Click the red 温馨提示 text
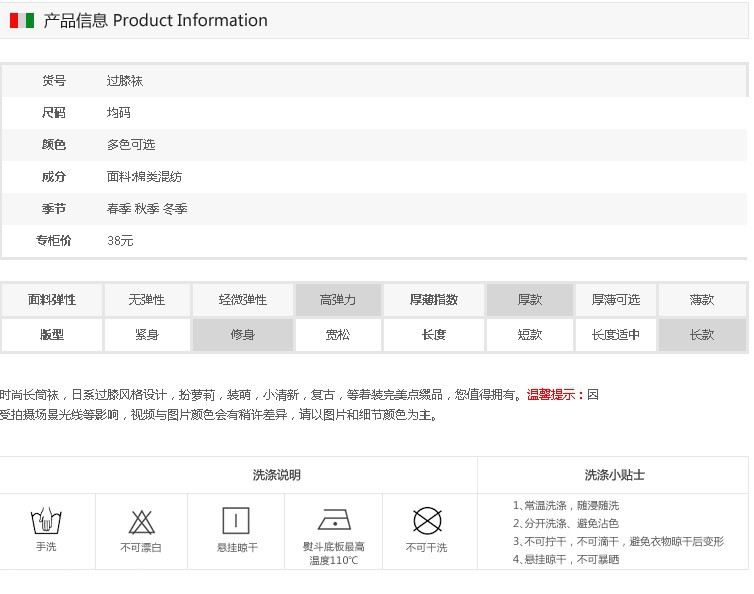754x594 pixels. pyautogui.click(x=555, y=395)
